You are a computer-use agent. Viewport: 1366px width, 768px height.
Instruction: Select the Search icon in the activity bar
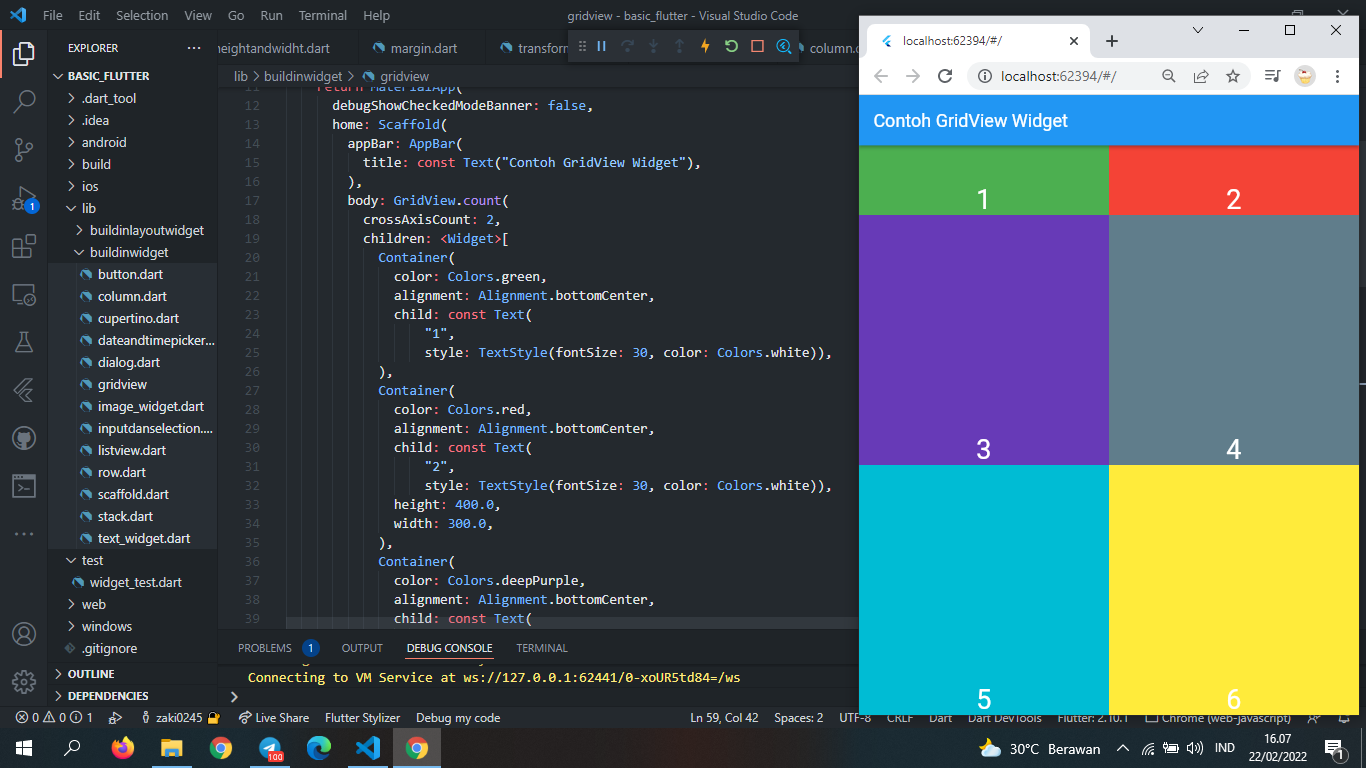pyautogui.click(x=24, y=100)
